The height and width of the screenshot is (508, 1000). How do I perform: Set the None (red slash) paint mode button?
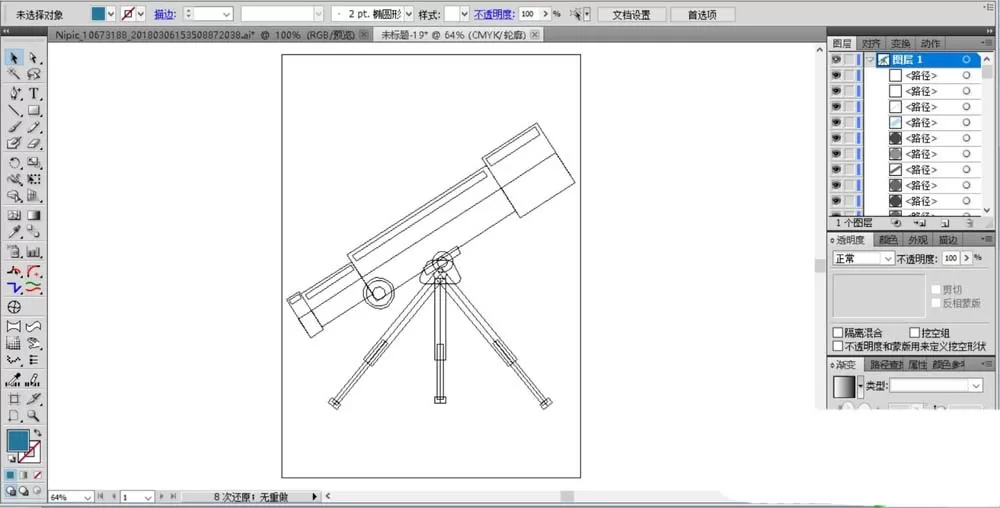click(x=38, y=475)
